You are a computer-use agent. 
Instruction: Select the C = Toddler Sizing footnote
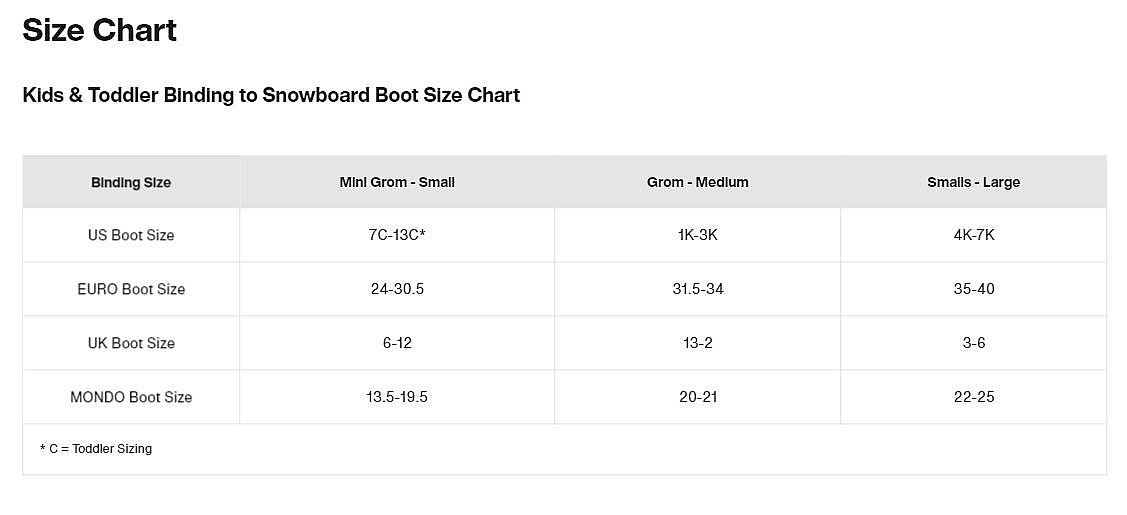[96, 449]
